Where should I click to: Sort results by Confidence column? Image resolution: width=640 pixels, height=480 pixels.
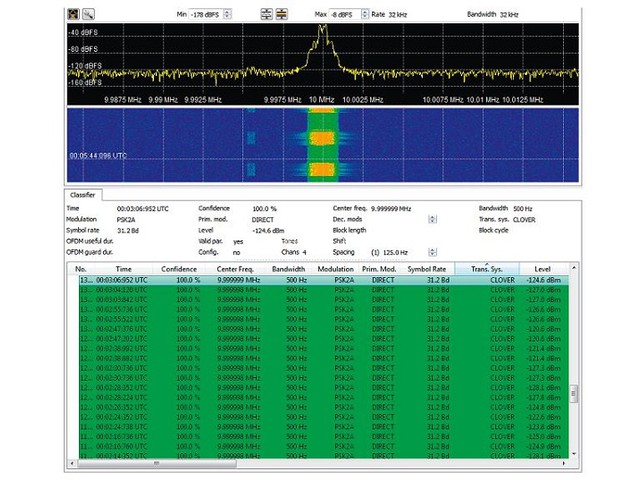tap(179, 269)
